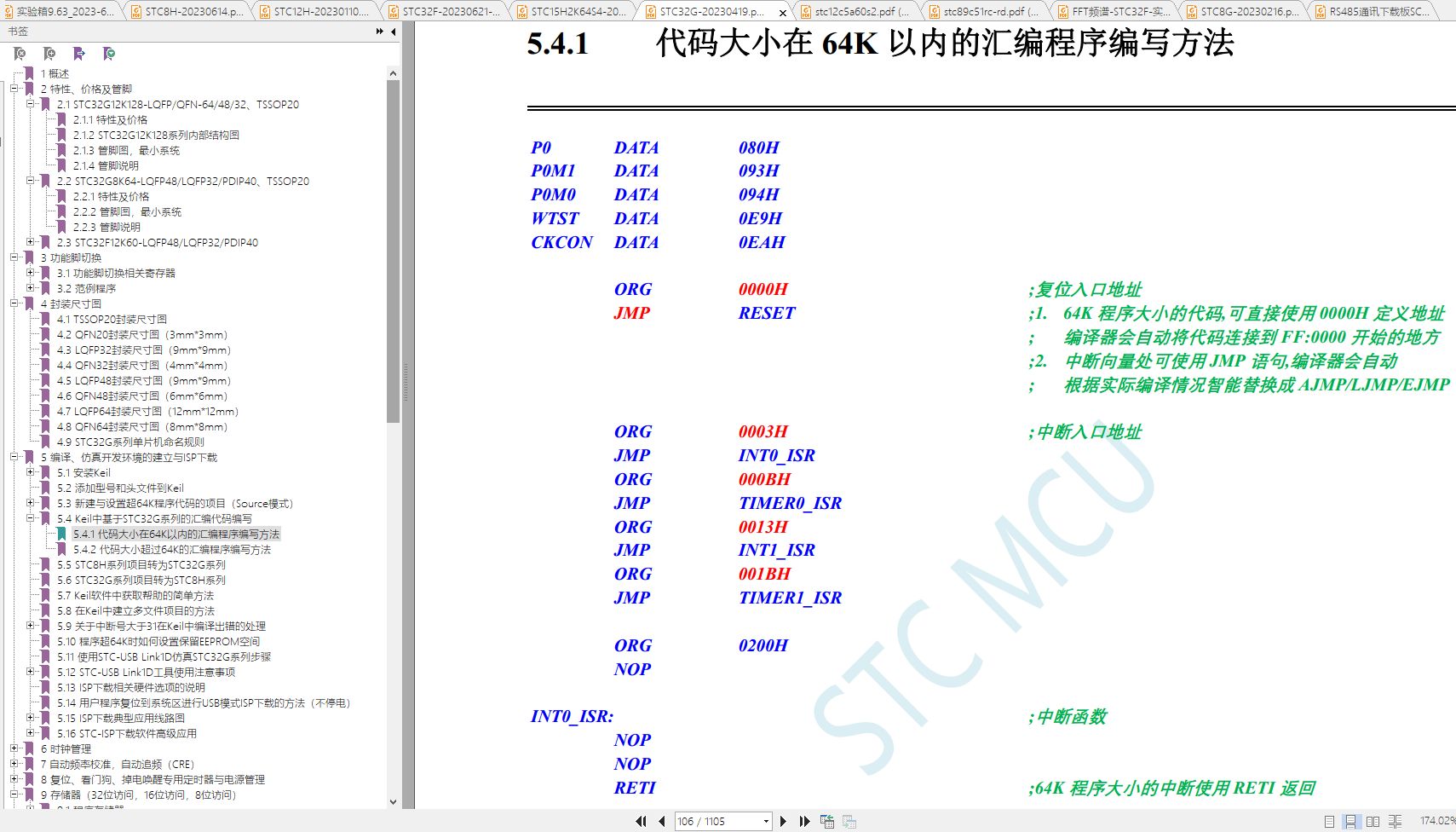1456x832 pixels.
Task: Expand the 2.3 STC32F12K60 bookmark node
Action: tap(31, 242)
